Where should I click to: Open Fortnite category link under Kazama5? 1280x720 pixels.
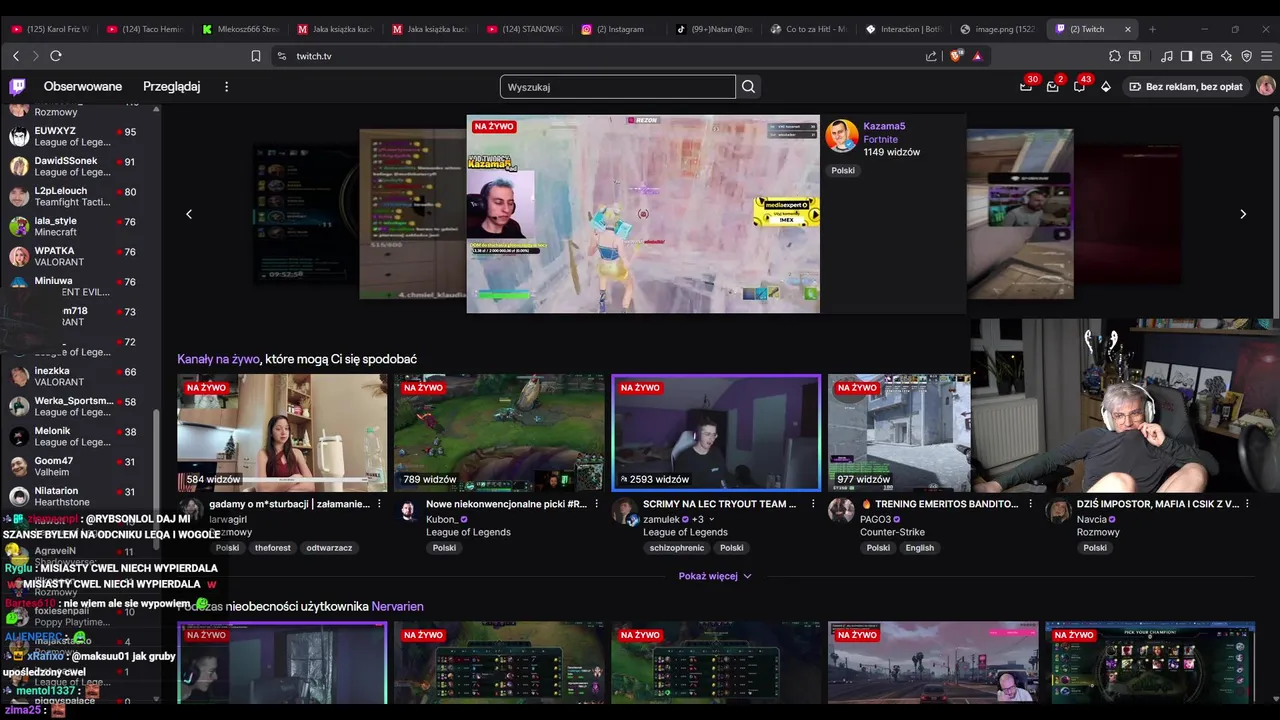pos(880,140)
